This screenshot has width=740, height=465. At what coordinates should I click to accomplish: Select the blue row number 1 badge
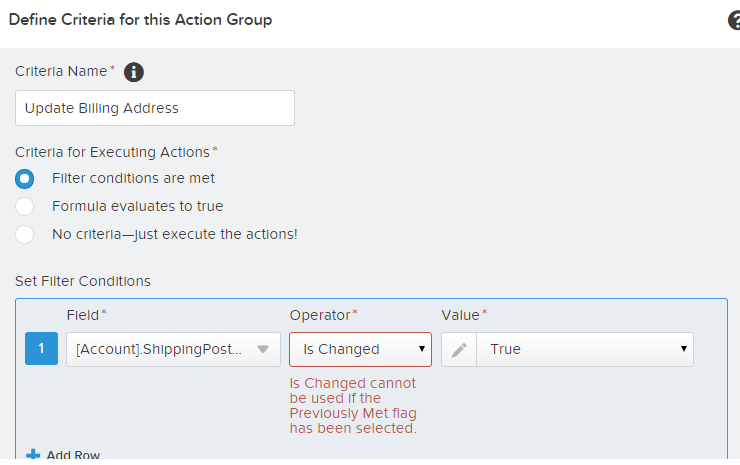tap(41, 349)
